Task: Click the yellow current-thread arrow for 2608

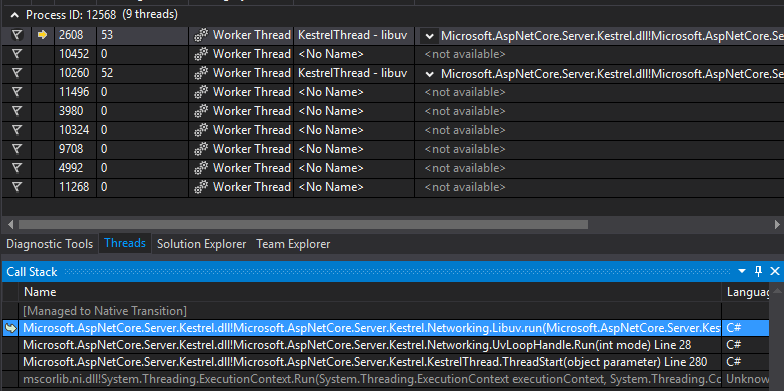Action: pyautogui.click(x=42, y=35)
